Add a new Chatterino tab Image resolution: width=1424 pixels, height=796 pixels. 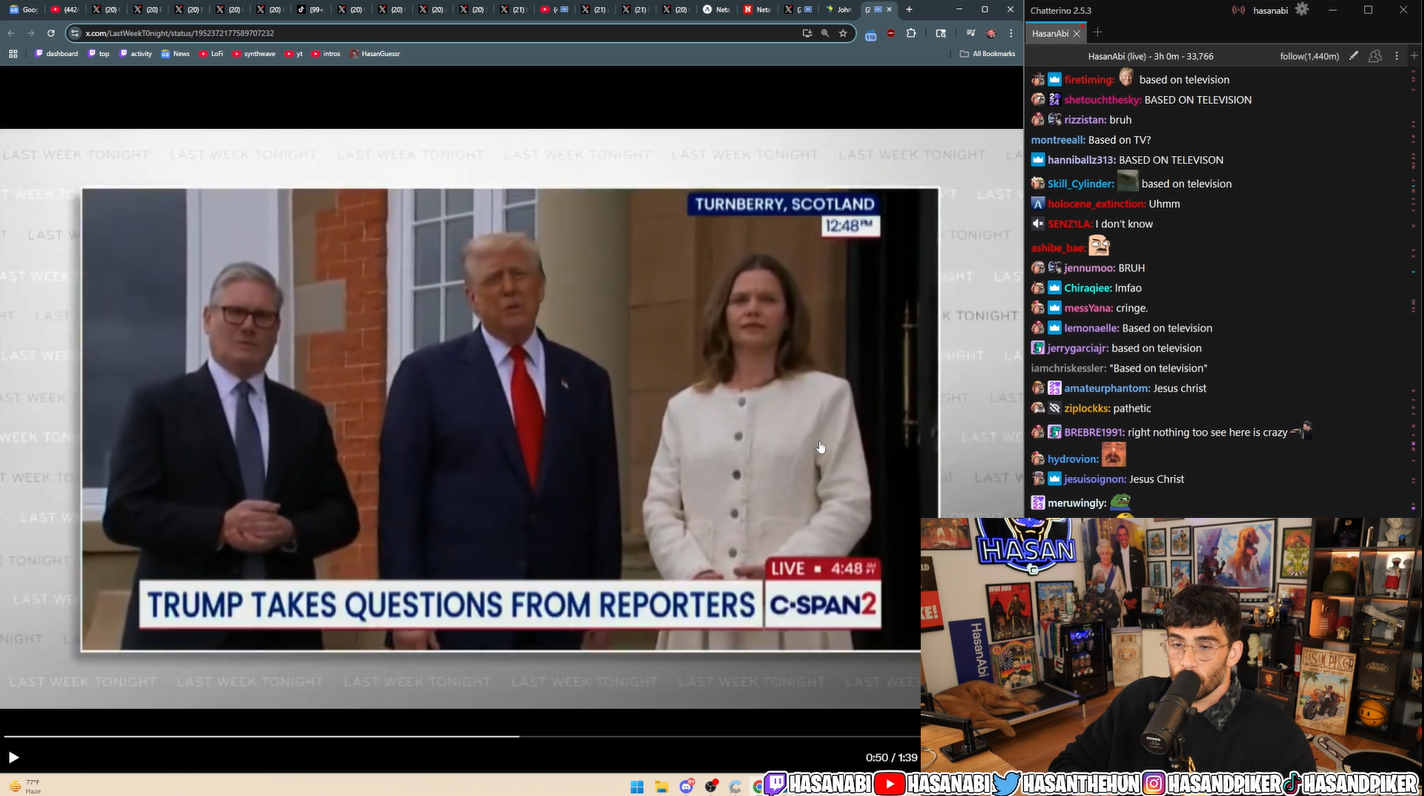coord(1098,33)
